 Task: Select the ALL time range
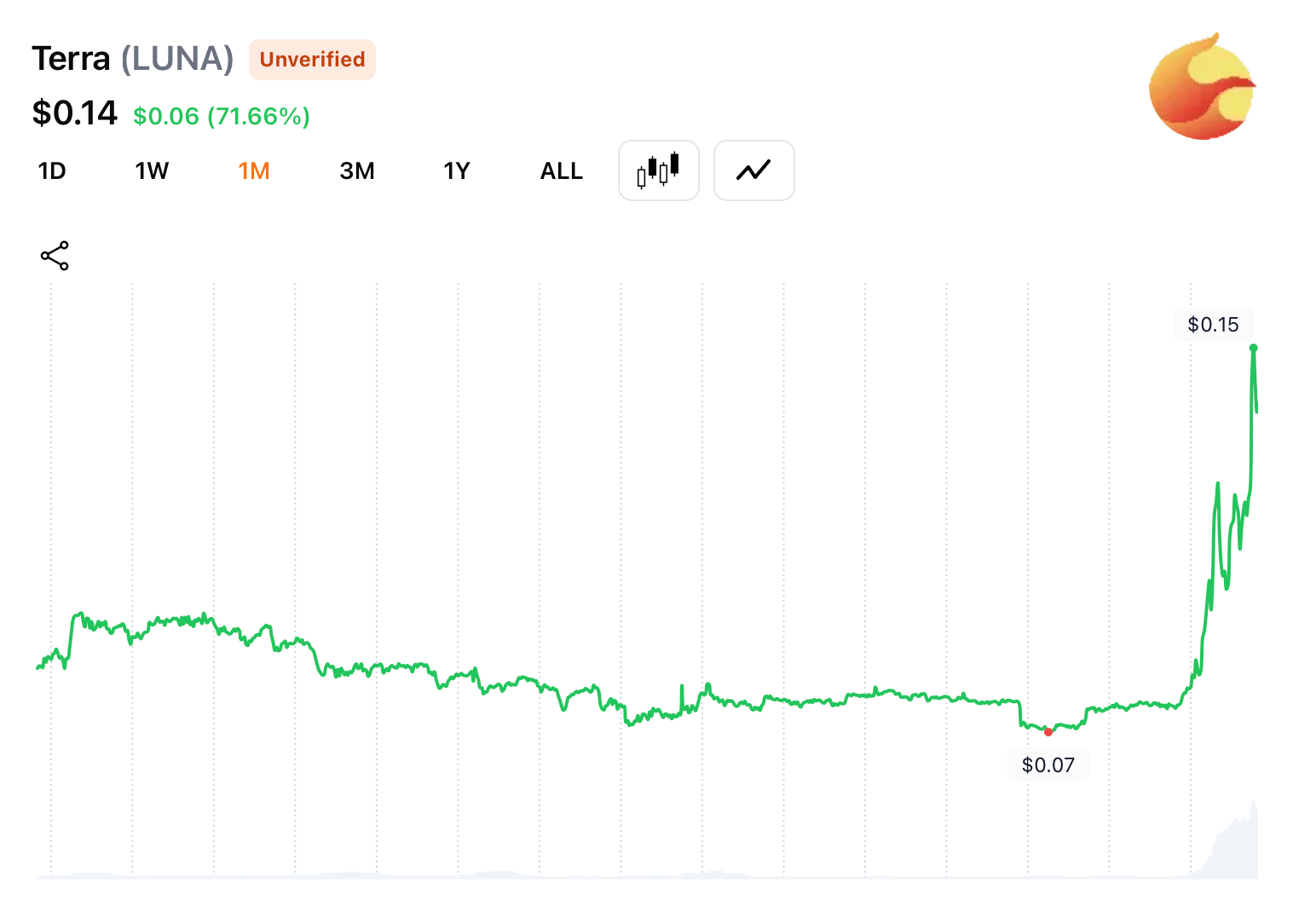pos(562,171)
